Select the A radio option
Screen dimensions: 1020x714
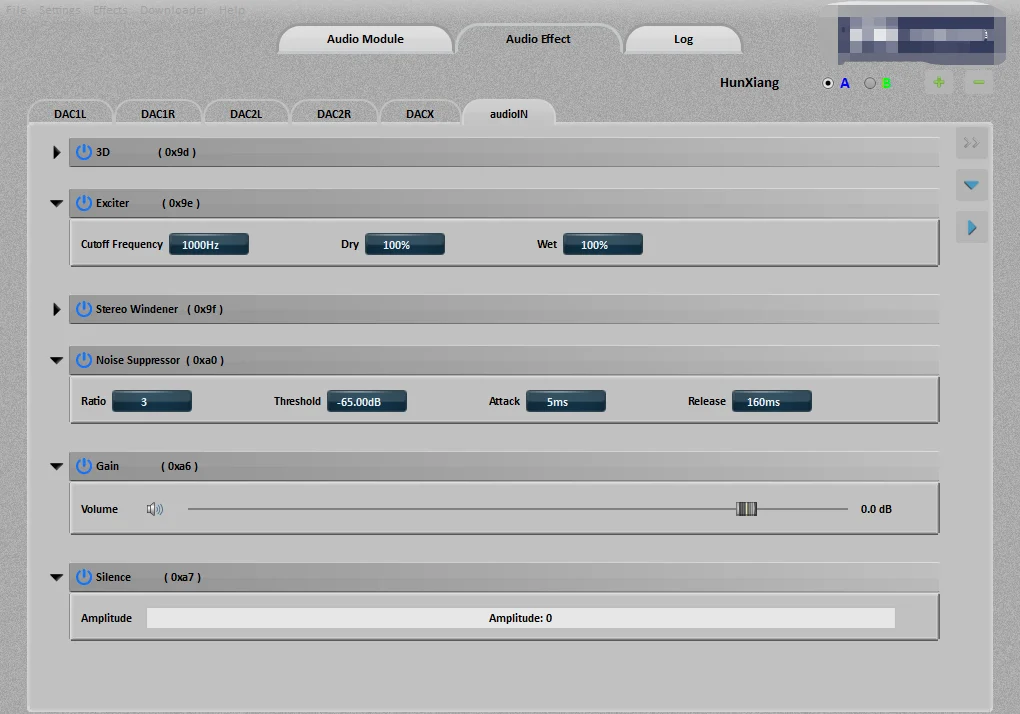tap(828, 83)
